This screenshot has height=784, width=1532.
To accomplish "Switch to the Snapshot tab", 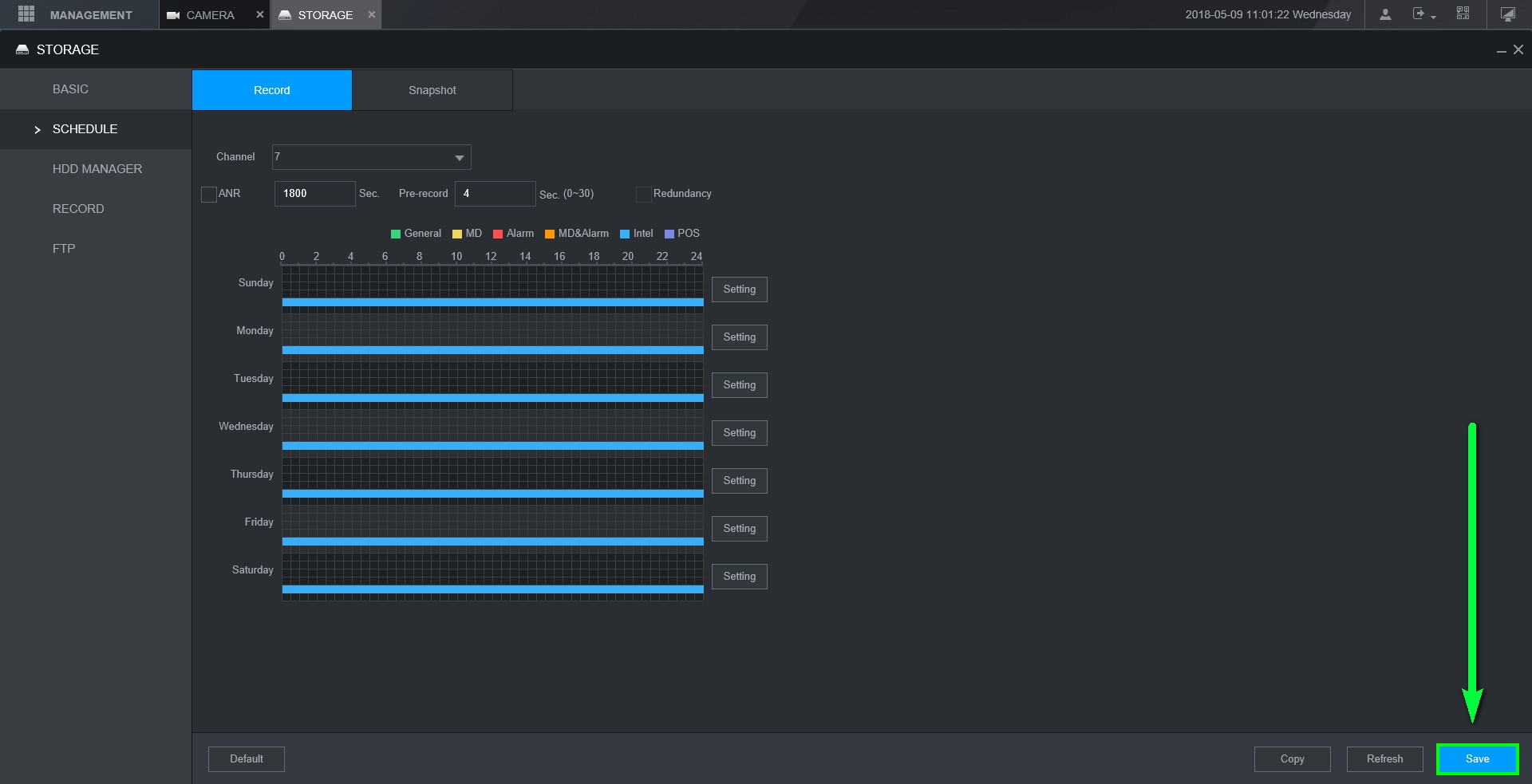I will pyautogui.click(x=432, y=90).
